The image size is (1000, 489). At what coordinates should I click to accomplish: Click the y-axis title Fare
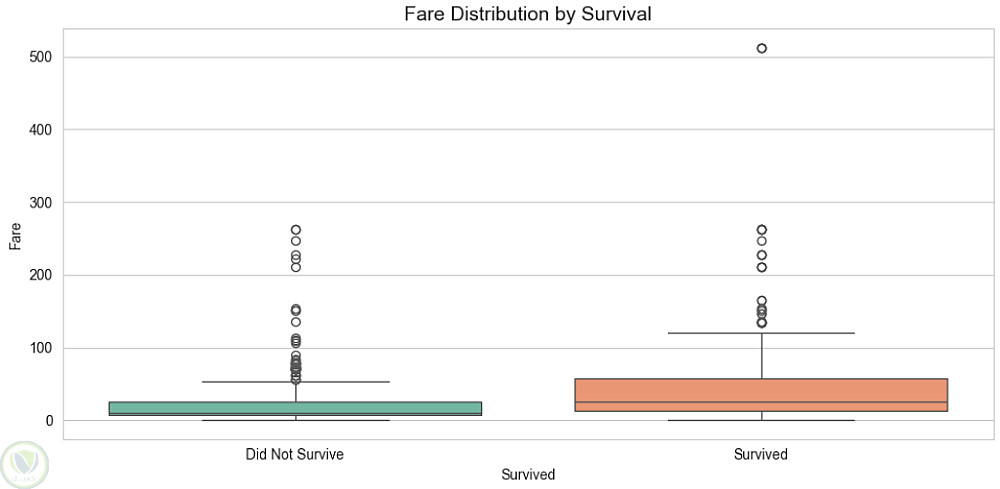[14, 236]
